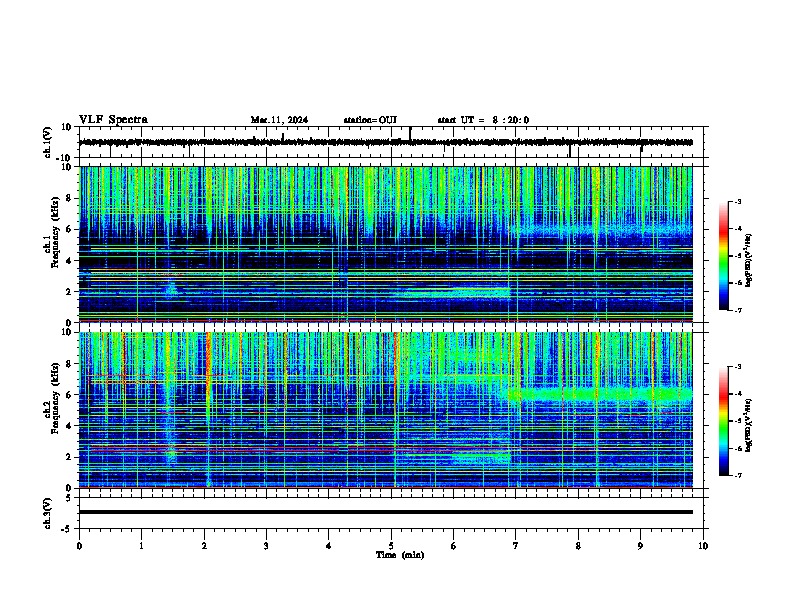Click the time axis tick label "0"
The image size is (792, 612).
tap(79, 546)
